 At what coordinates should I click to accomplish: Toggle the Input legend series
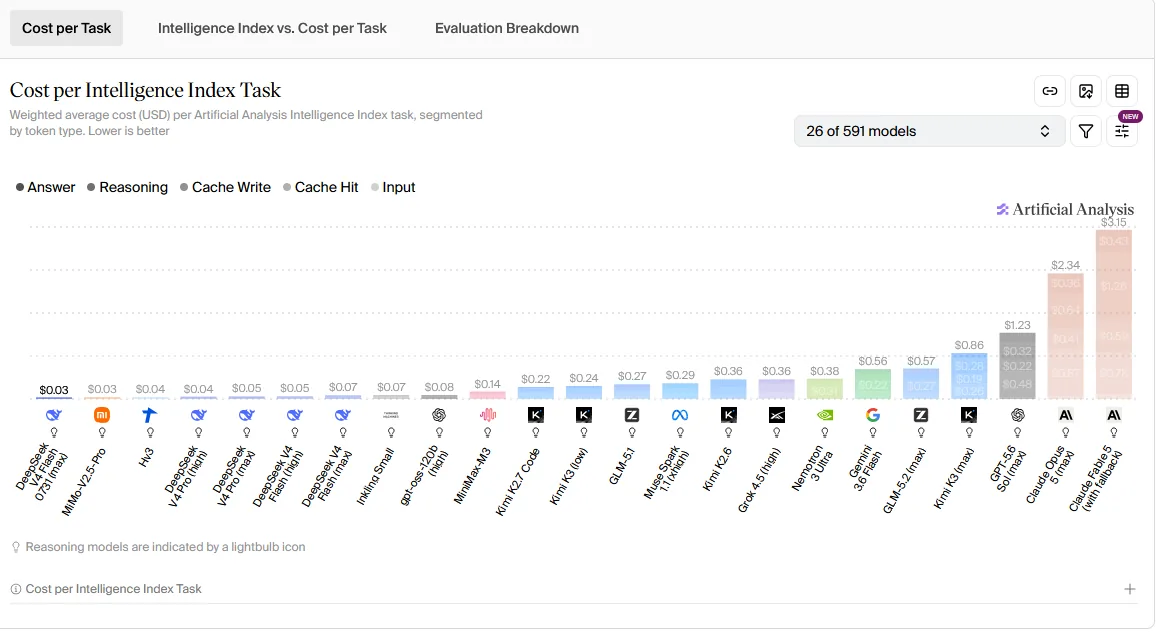[393, 187]
